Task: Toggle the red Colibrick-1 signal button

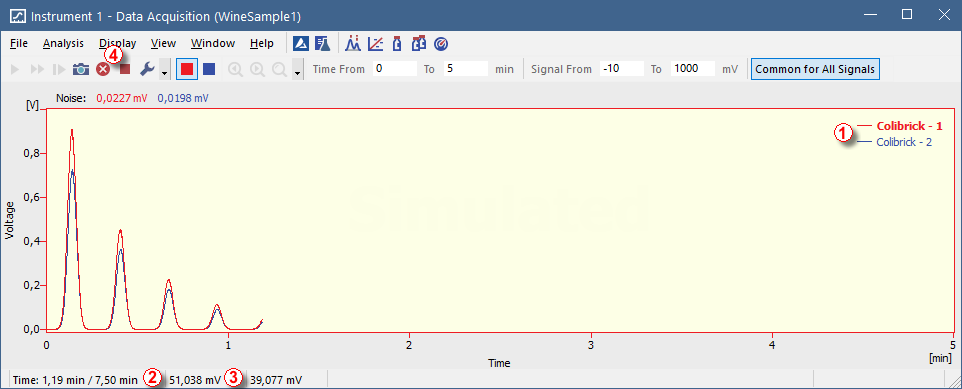Action: tap(187, 69)
